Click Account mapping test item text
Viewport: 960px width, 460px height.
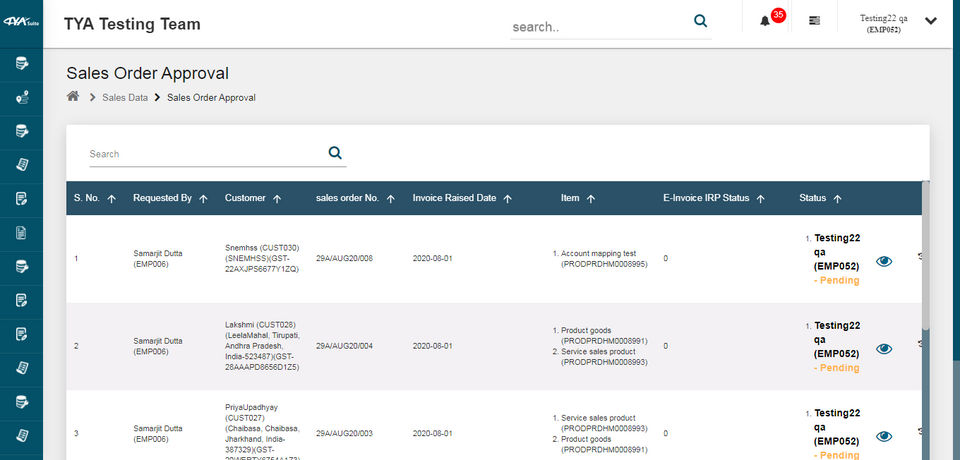coord(599,253)
